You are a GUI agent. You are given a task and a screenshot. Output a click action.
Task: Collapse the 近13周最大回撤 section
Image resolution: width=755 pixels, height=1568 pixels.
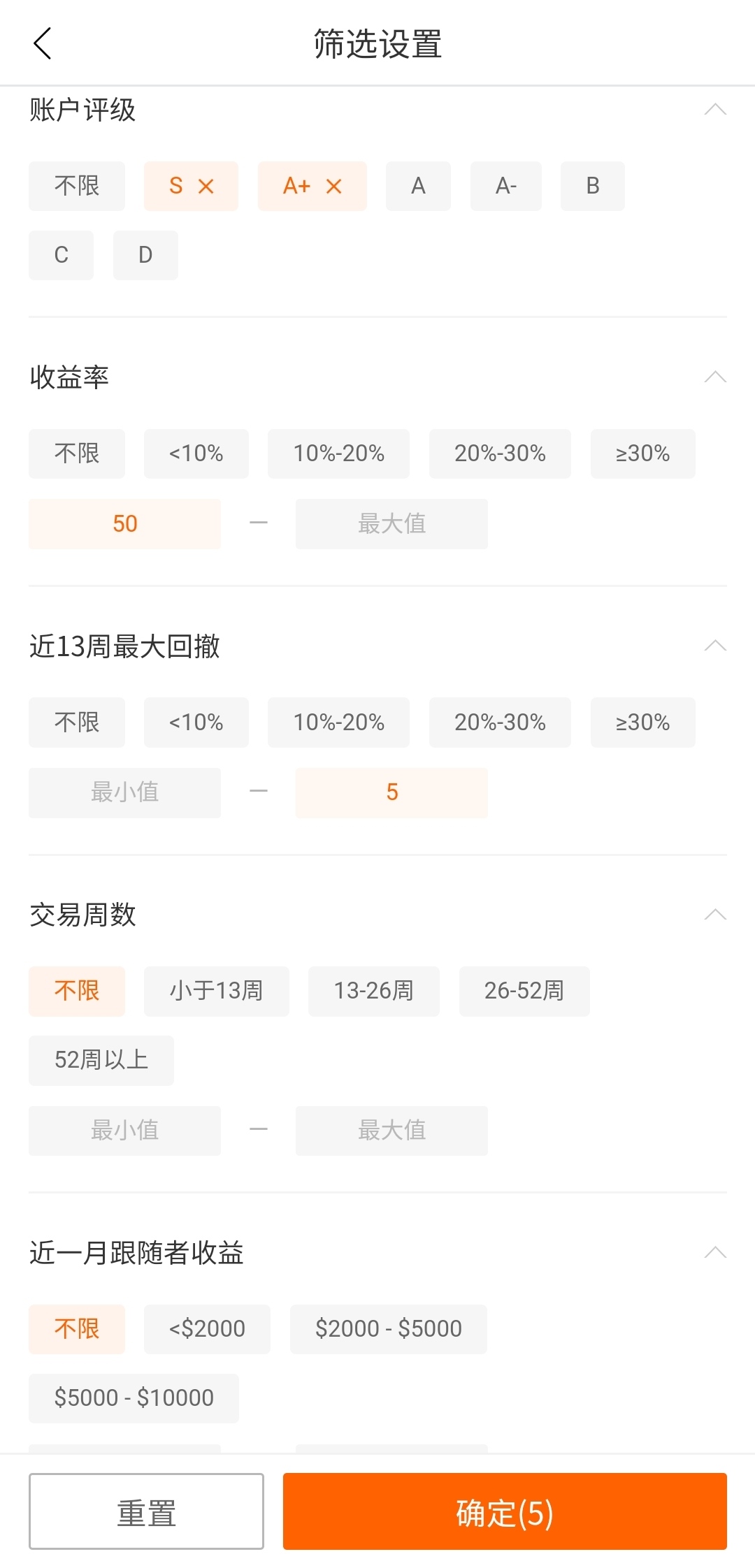[x=715, y=646]
